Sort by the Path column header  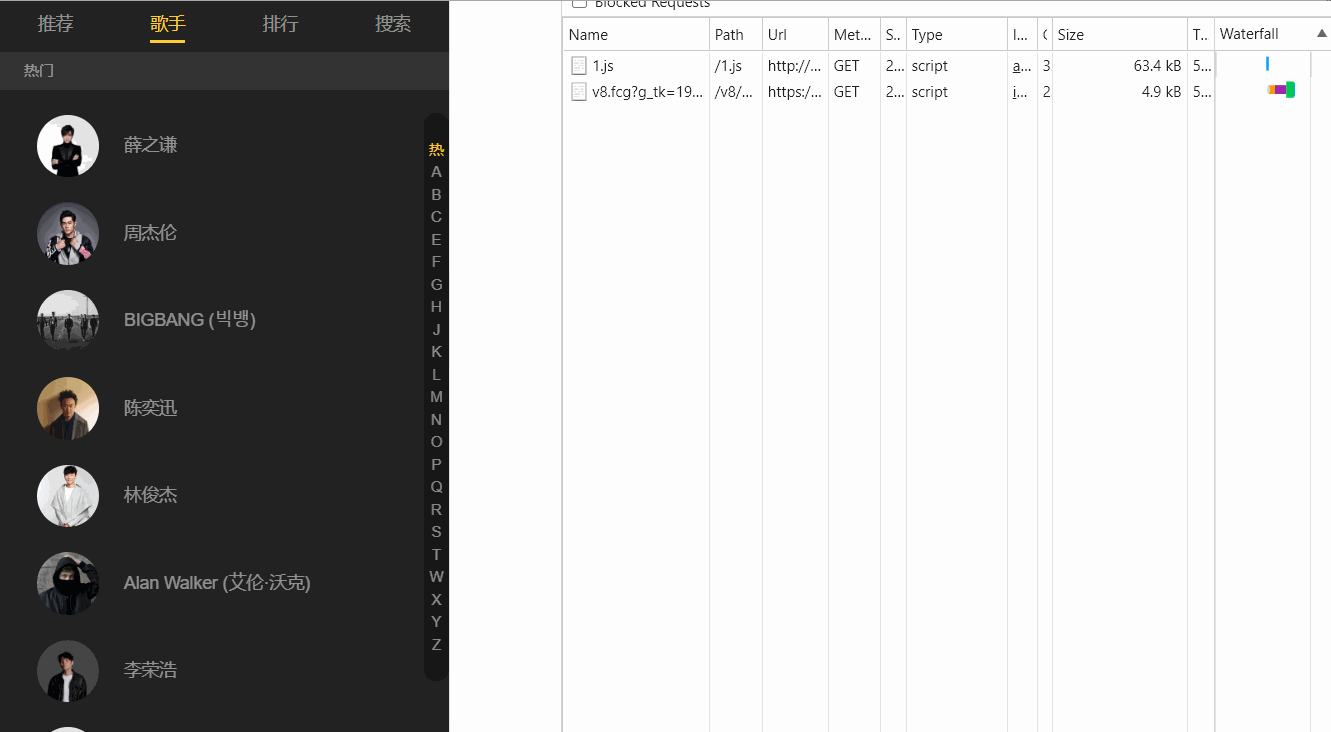tap(736, 34)
